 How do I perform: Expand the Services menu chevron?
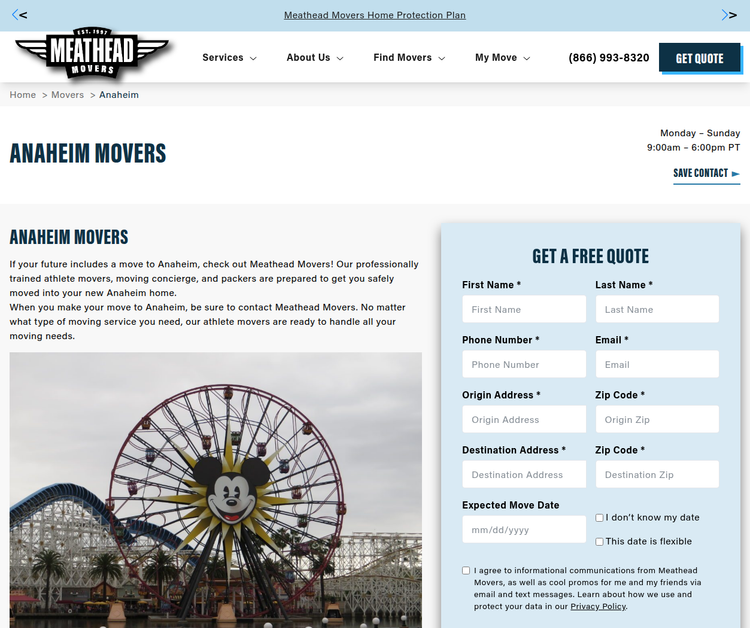coord(254,58)
